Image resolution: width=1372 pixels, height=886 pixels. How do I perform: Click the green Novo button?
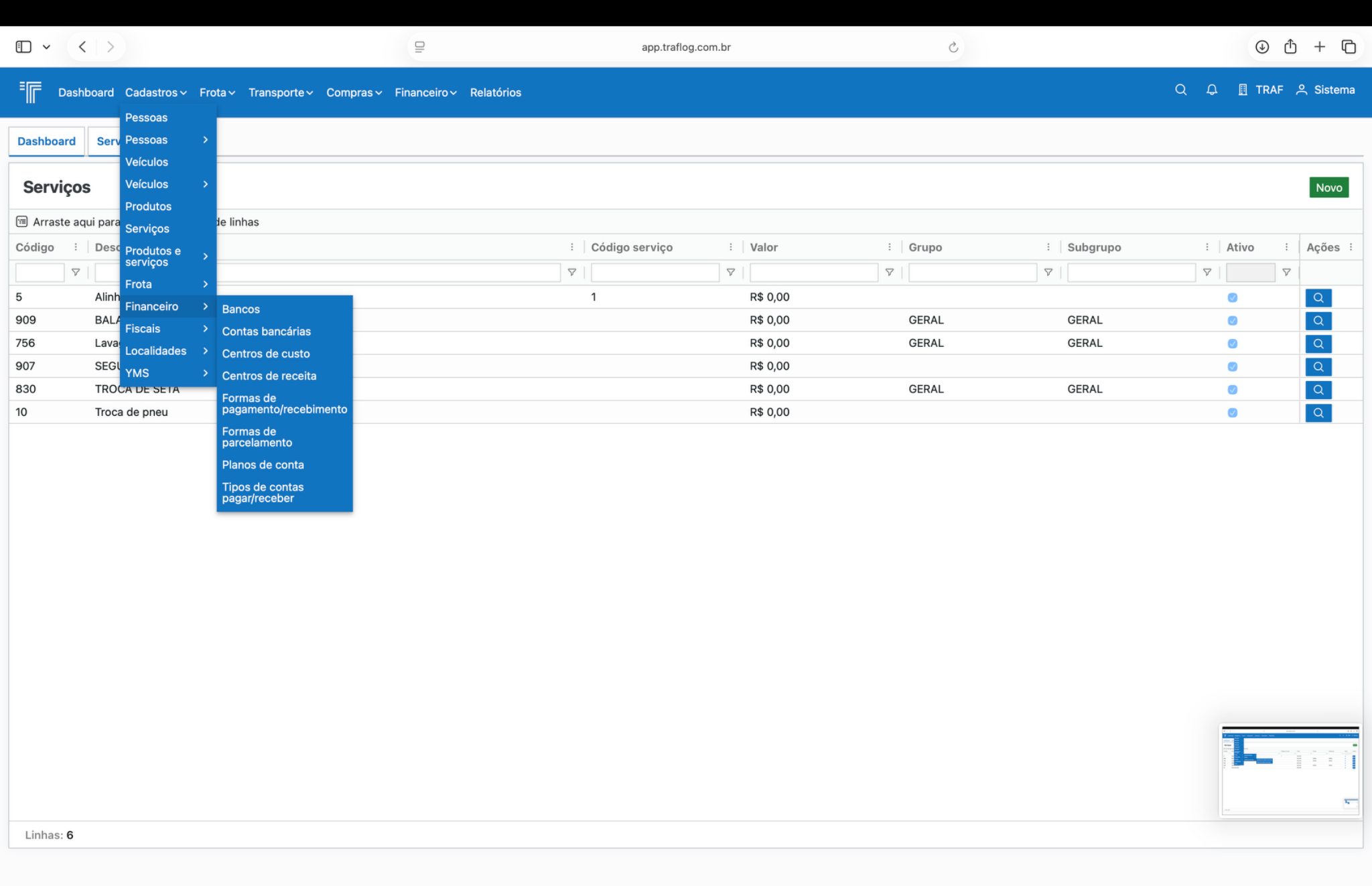(1328, 188)
